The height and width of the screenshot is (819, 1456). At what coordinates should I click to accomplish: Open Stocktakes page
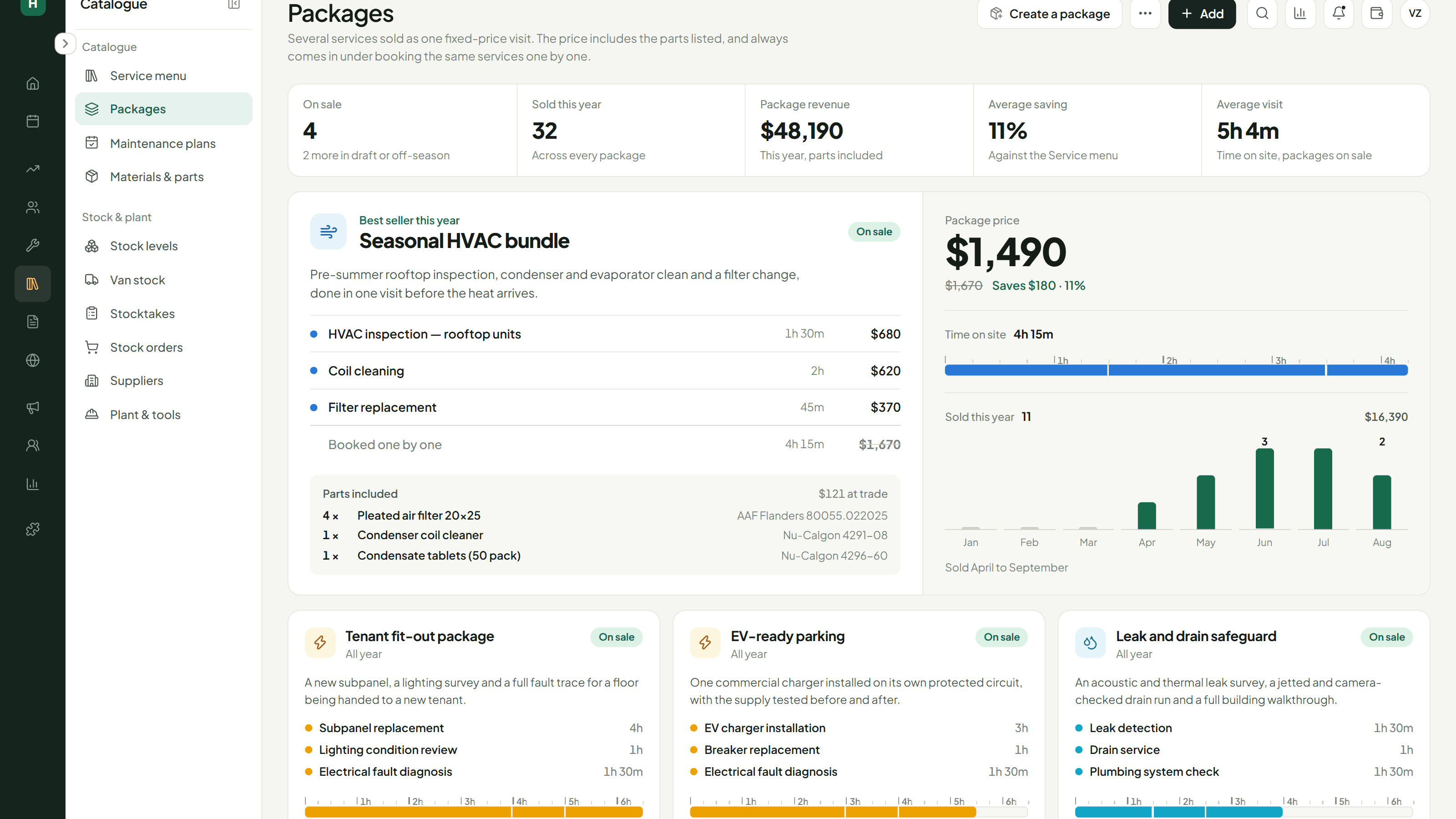click(x=163, y=313)
